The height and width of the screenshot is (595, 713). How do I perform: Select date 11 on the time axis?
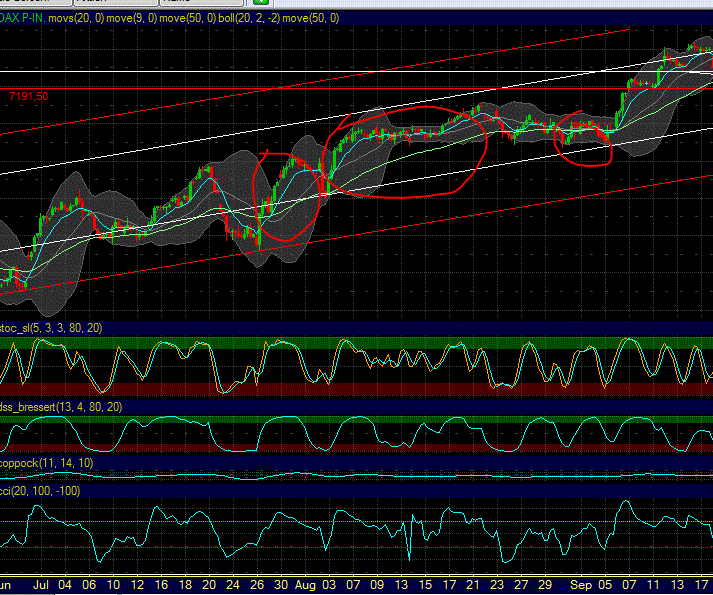653,585
